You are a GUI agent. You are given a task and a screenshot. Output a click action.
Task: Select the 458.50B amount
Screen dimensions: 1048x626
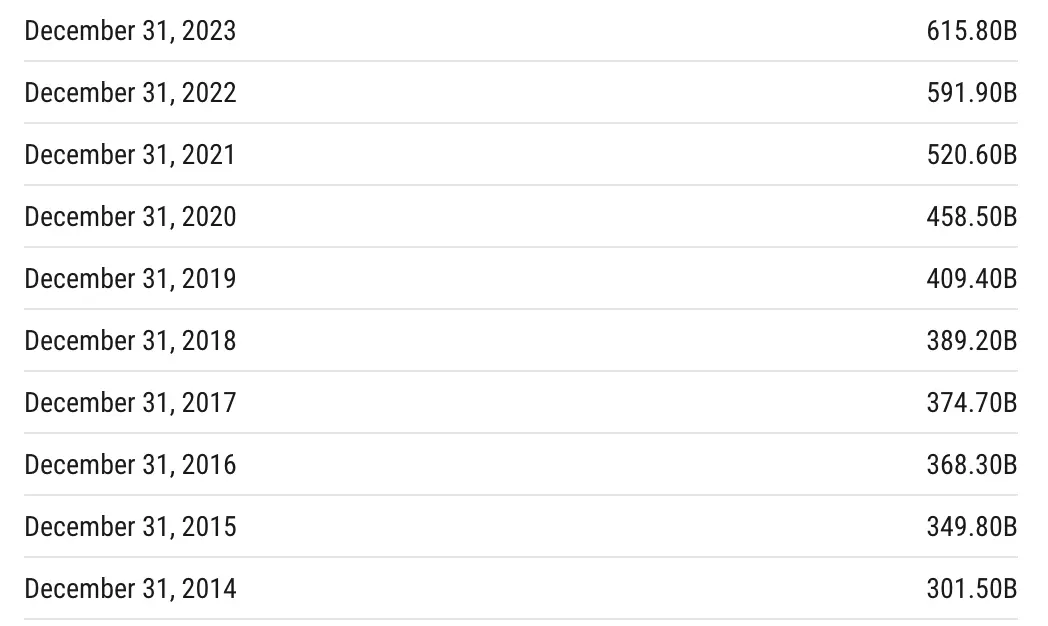click(971, 217)
